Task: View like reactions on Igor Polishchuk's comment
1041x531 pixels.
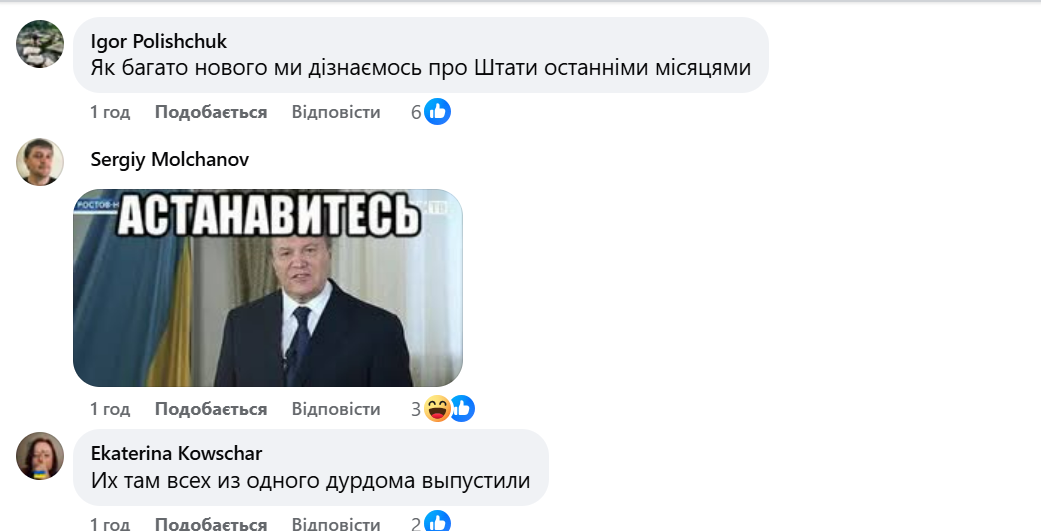Action: [438, 112]
